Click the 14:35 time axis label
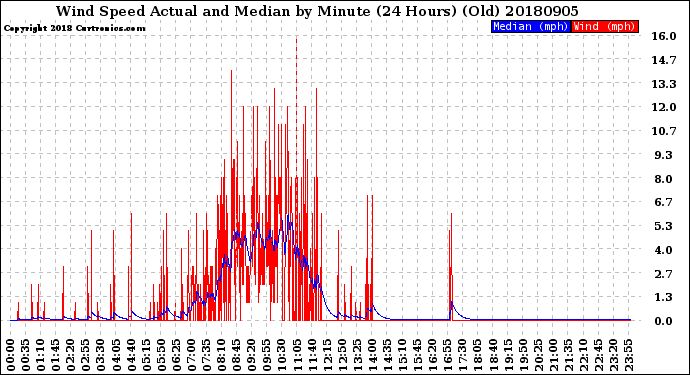The width and height of the screenshot is (690, 375). tap(388, 355)
